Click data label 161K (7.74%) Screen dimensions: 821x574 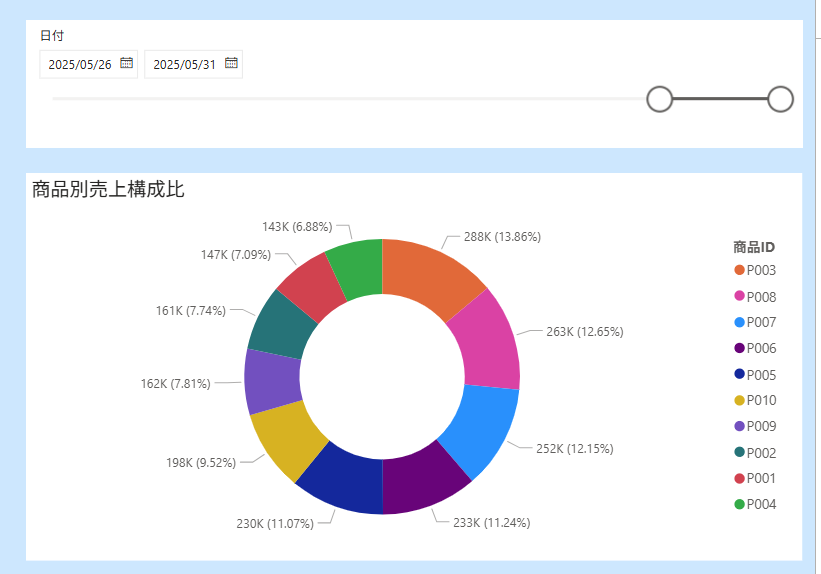click(x=191, y=311)
